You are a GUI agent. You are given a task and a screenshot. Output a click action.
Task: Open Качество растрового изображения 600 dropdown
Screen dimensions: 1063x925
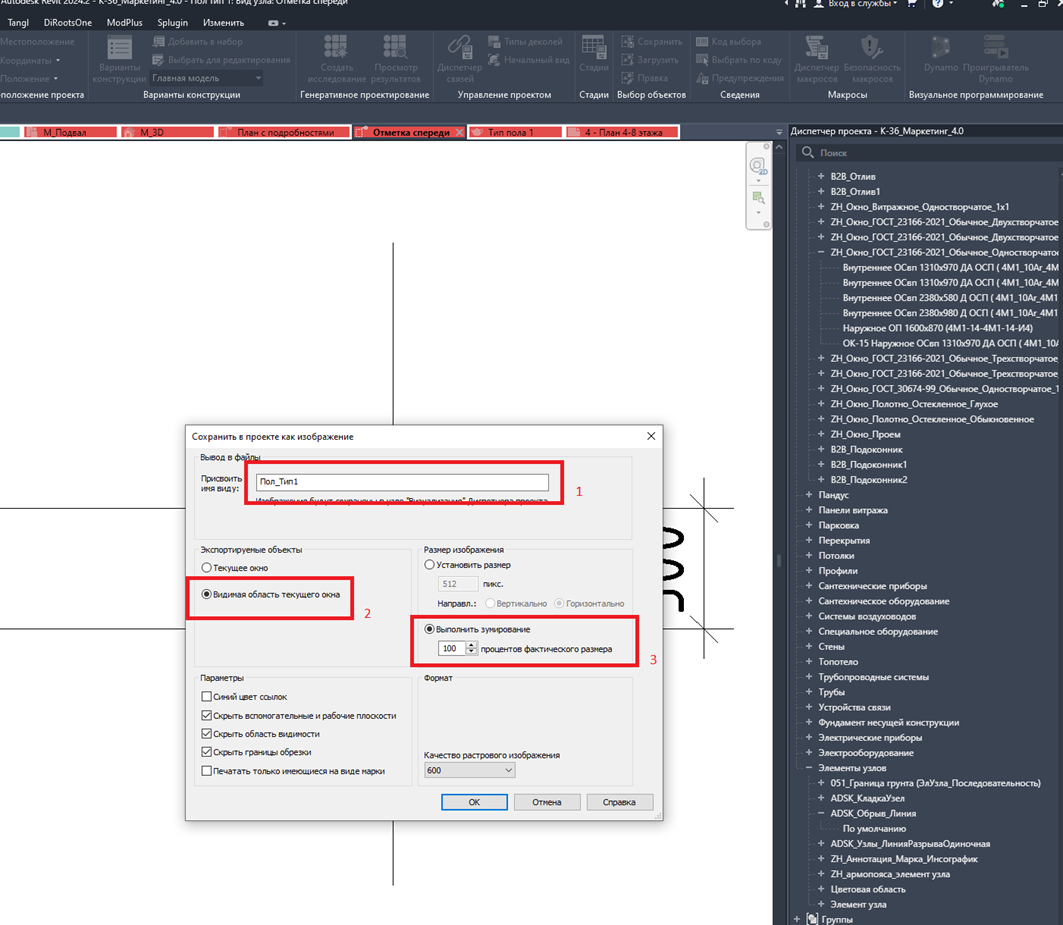(469, 770)
